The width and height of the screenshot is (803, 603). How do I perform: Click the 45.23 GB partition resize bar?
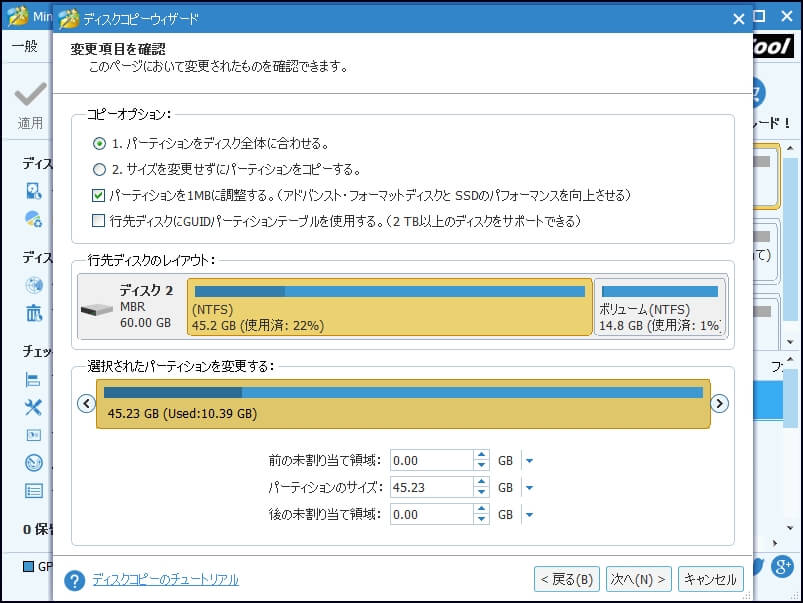click(404, 404)
